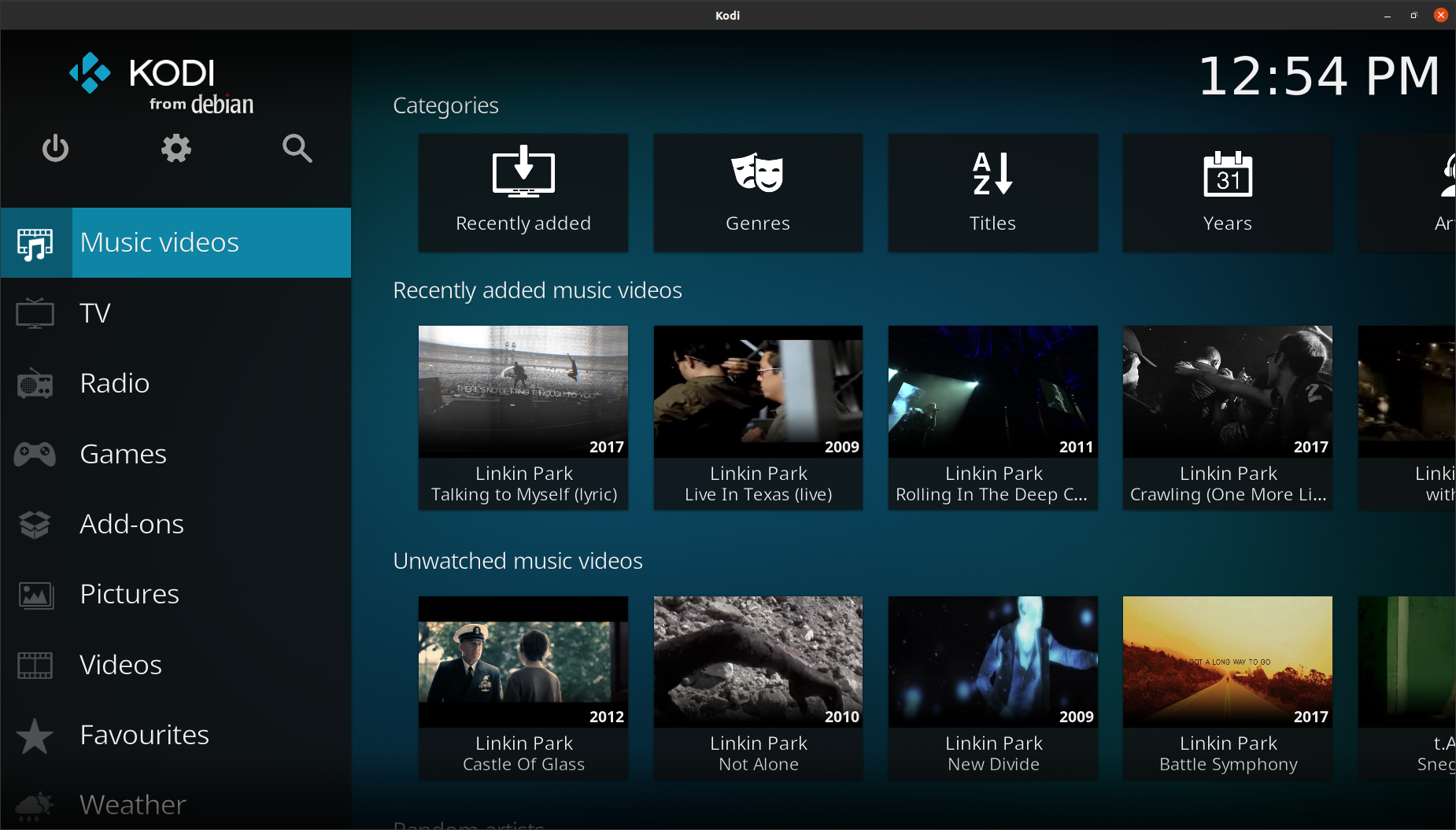This screenshot has height=830, width=1456.
Task: Open the Genres category tile
Action: coord(758,193)
